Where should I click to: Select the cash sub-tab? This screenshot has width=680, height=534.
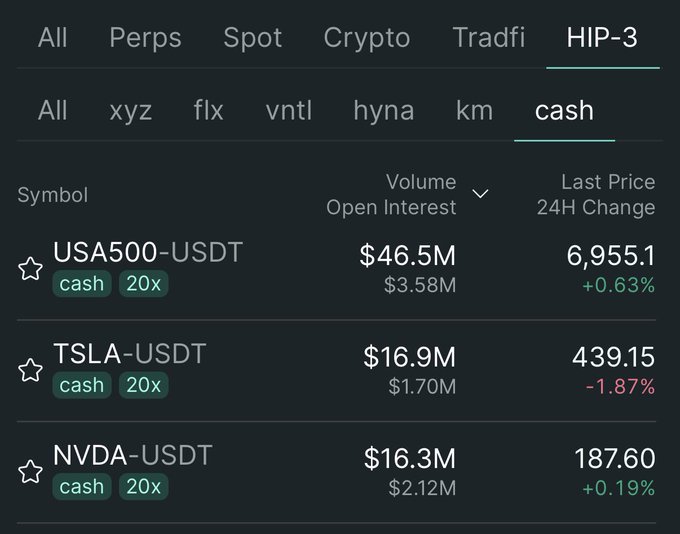tap(564, 110)
